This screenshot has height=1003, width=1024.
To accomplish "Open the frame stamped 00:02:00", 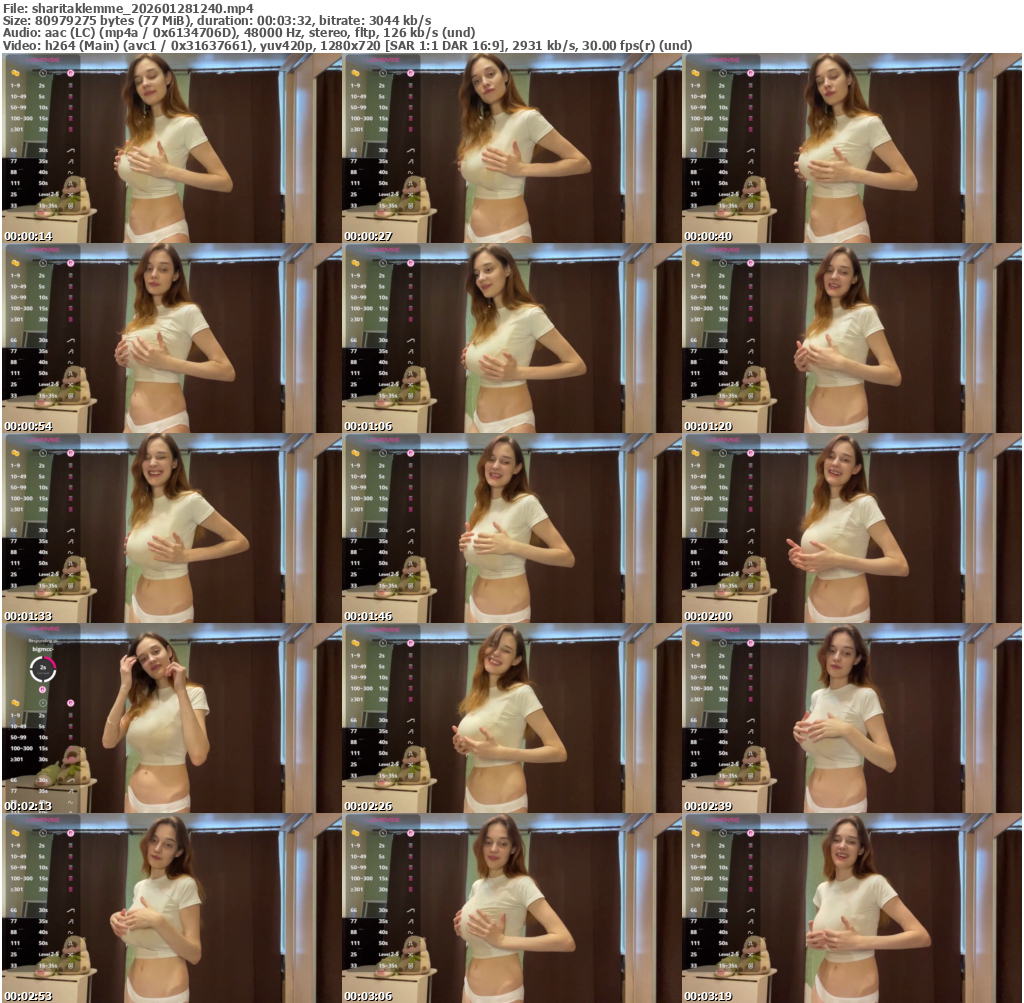I will click(852, 528).
